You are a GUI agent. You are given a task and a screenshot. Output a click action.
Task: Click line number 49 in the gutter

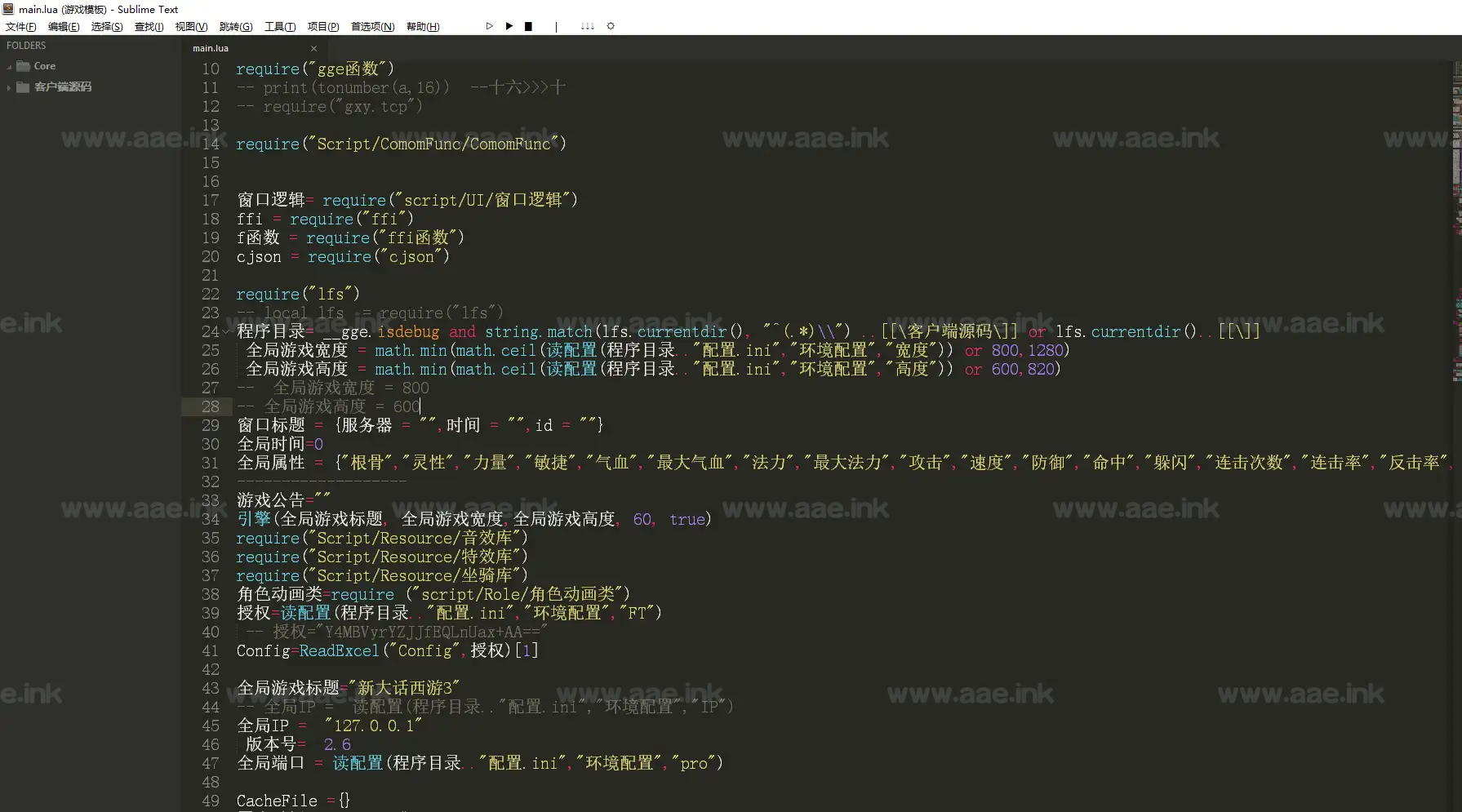click(211, 801)
